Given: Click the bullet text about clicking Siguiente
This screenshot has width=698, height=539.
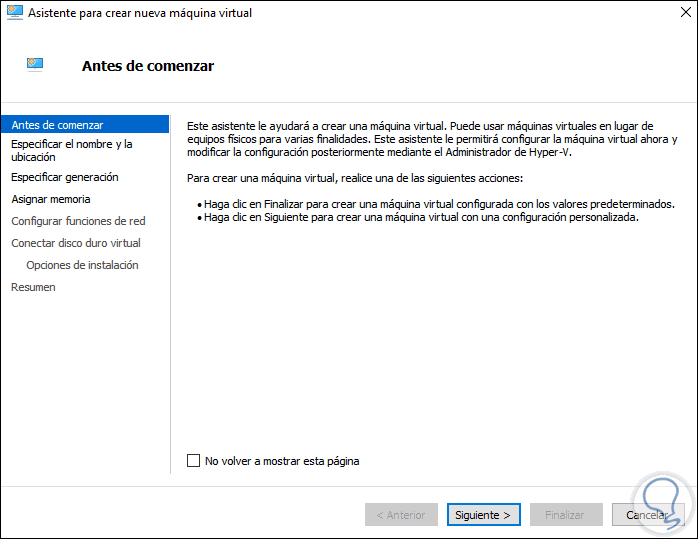Looking at the screenshot, I should pos(420,216).
